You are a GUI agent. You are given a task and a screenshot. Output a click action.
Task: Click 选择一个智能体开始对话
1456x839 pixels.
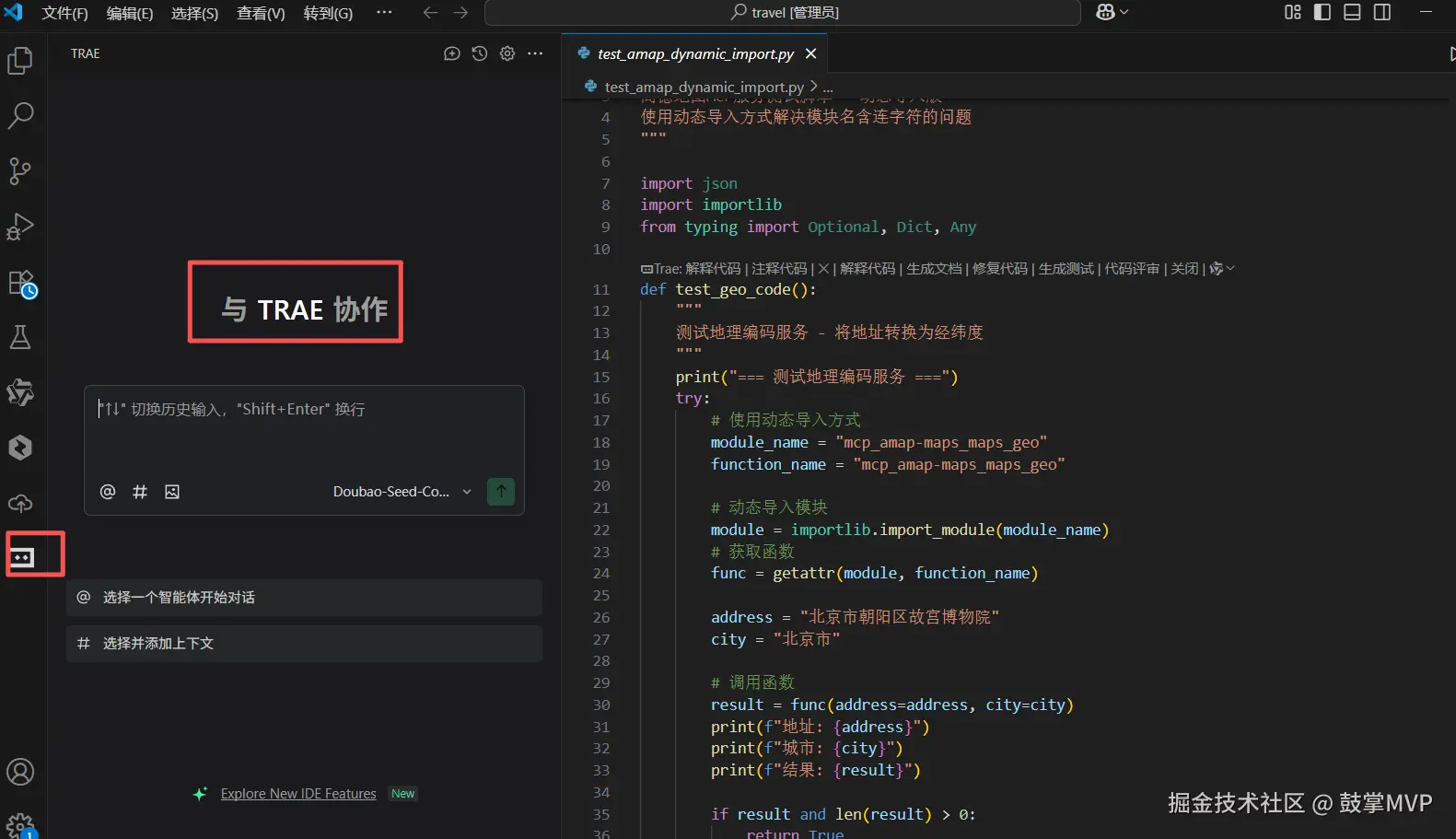(304, 598)
